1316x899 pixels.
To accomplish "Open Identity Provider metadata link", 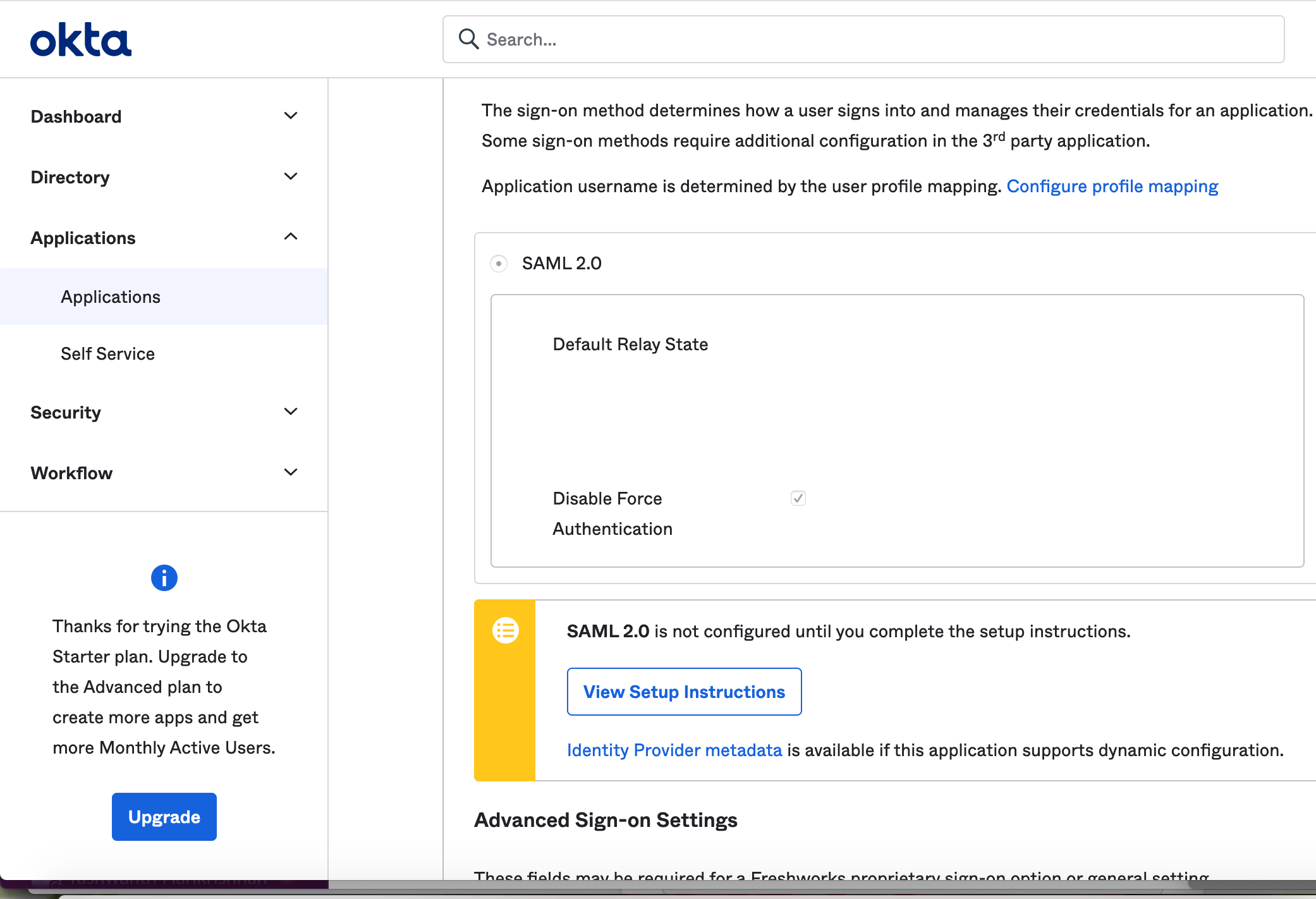I will coord(674,750).
